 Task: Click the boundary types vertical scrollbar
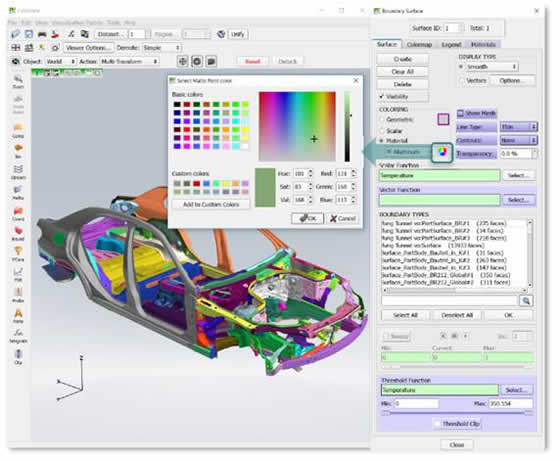[x=530, y=254]
